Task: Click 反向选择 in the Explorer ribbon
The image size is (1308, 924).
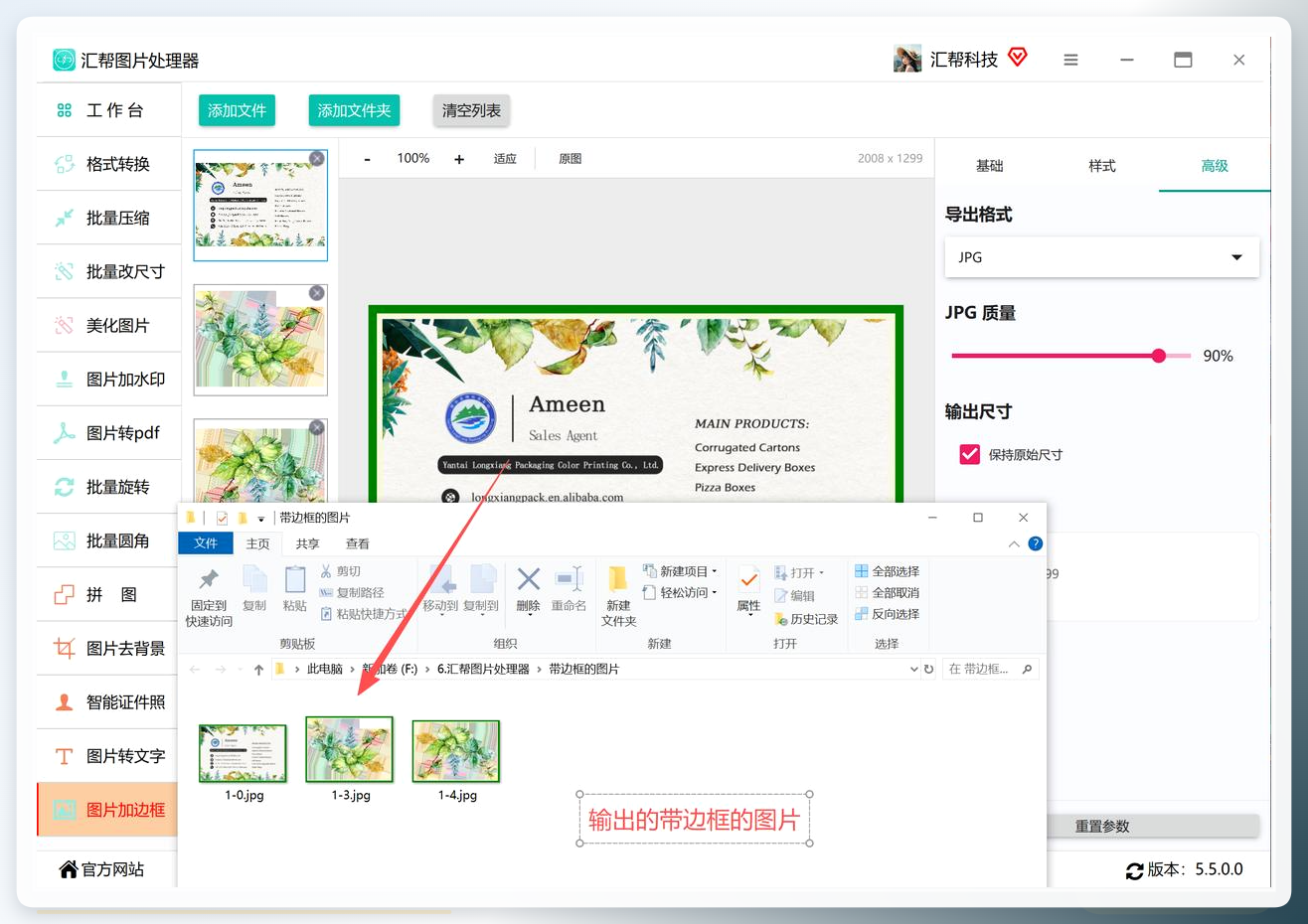Action: (887, 614)
